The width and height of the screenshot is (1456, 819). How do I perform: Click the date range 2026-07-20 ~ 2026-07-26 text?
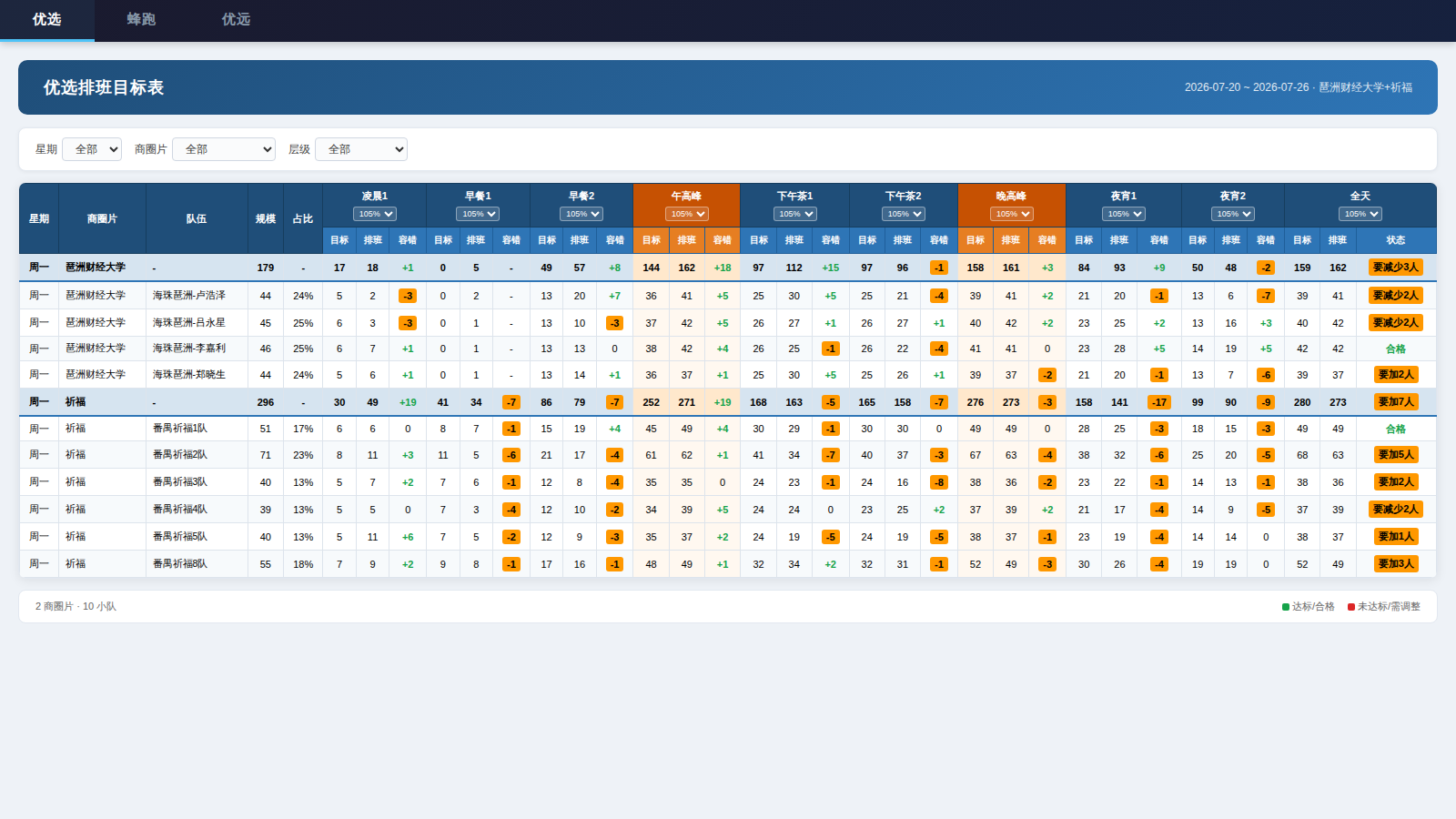coord(1247,87)
